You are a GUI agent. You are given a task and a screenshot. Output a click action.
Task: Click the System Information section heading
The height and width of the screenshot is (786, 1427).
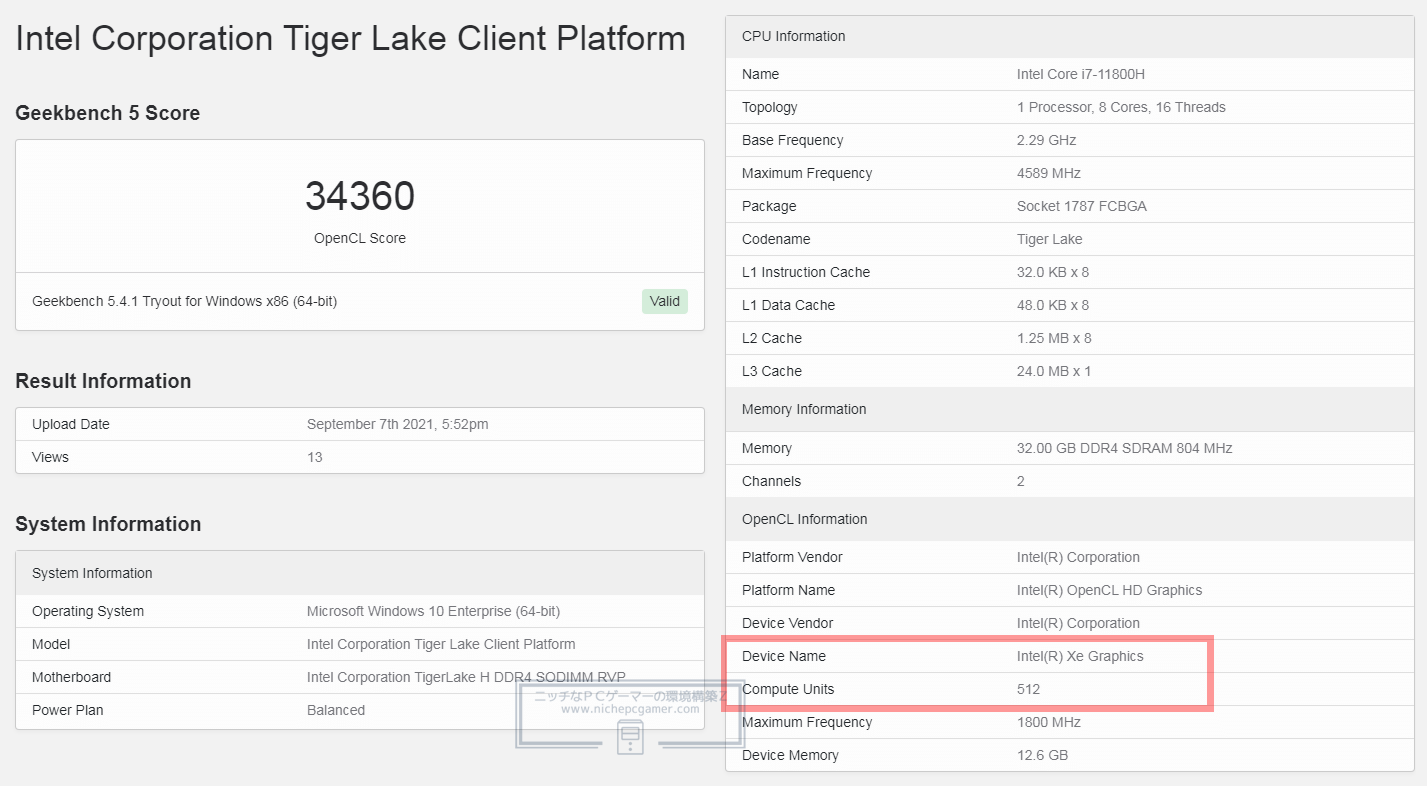tap(108, 524)
